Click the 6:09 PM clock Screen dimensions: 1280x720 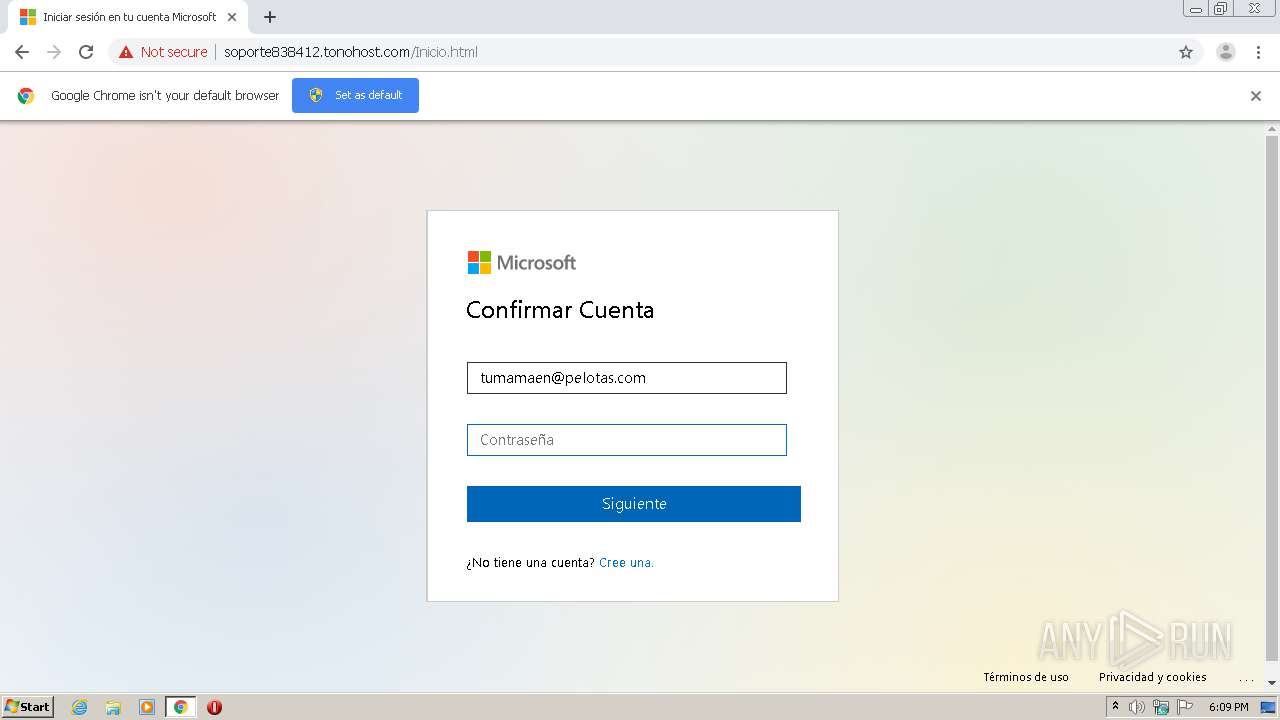(x=1229, y=707)
